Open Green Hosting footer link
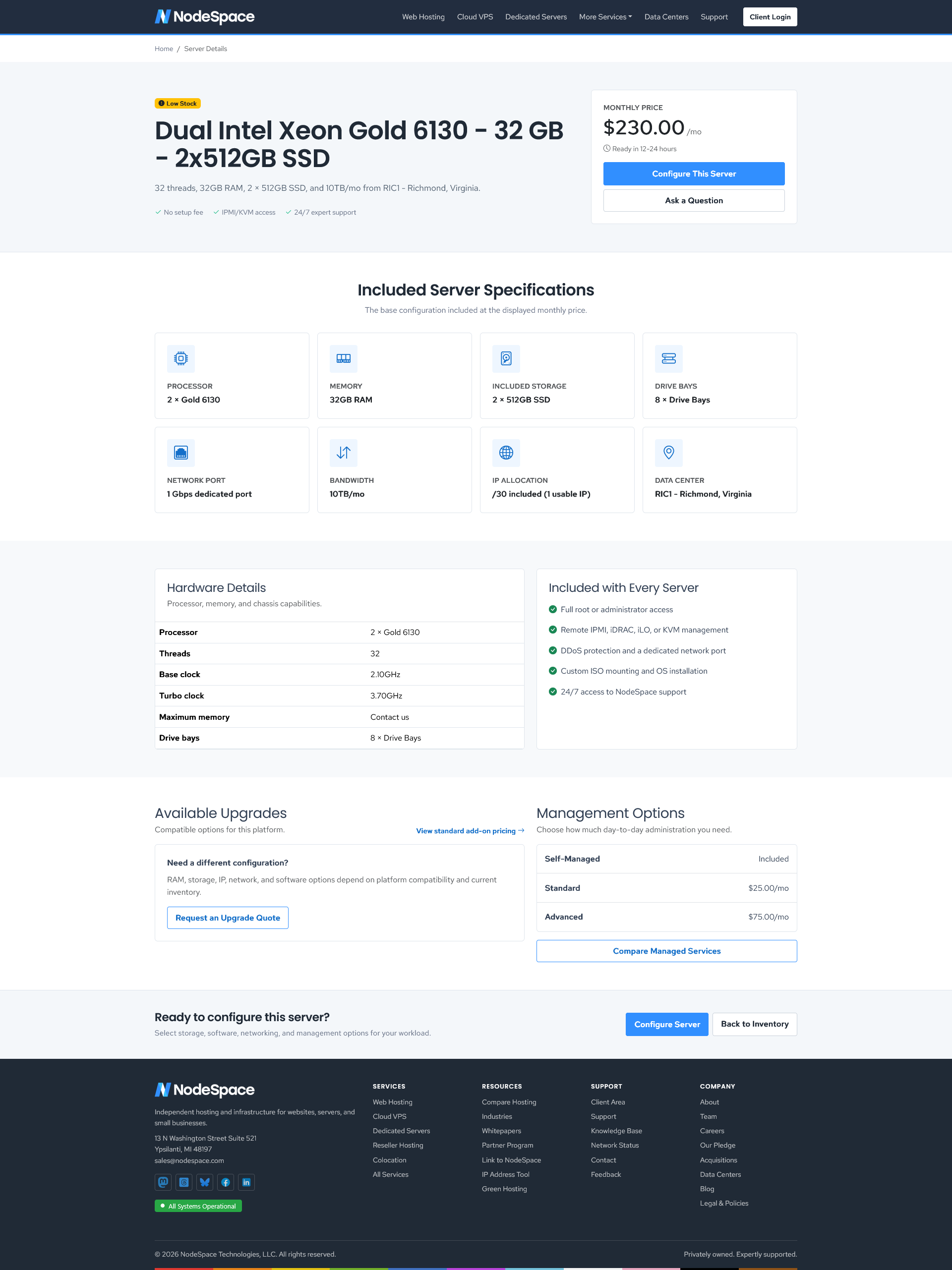 point(504,1189)
